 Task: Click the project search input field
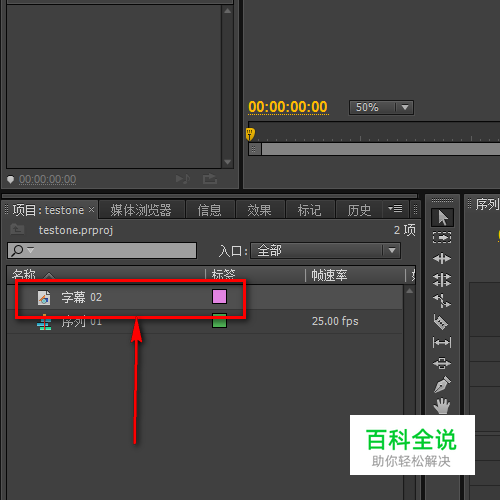click(x=102, y=251)
